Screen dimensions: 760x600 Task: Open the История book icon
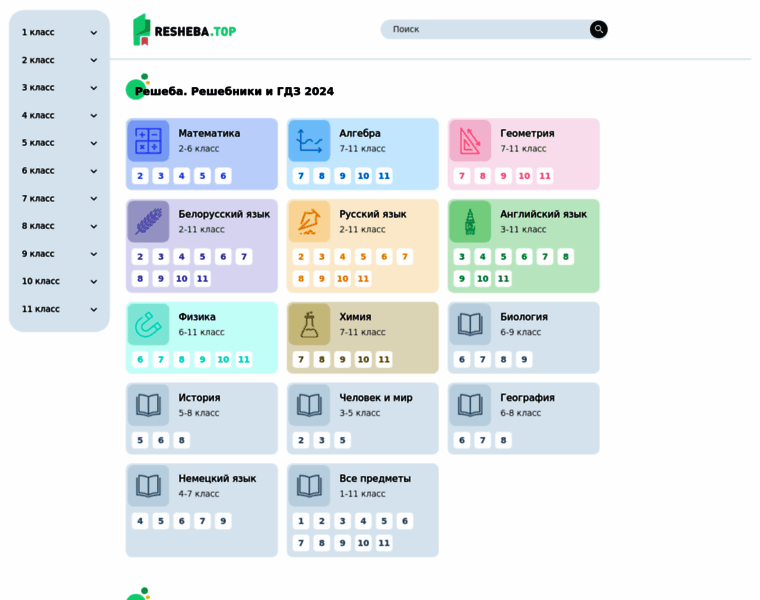(x=148, y=405)
